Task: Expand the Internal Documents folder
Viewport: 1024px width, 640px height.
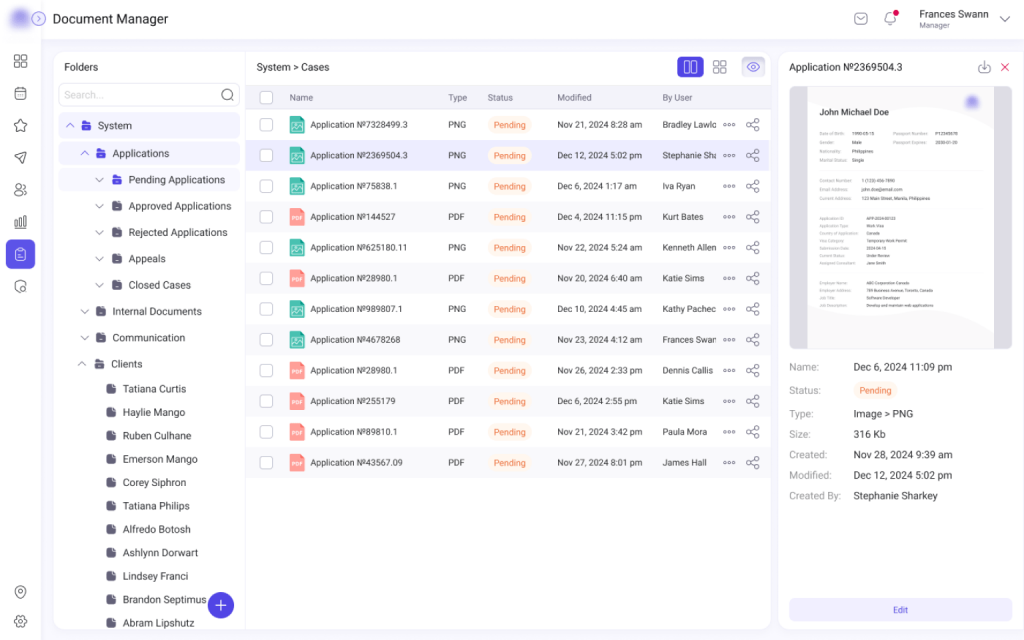Action: 85,312
